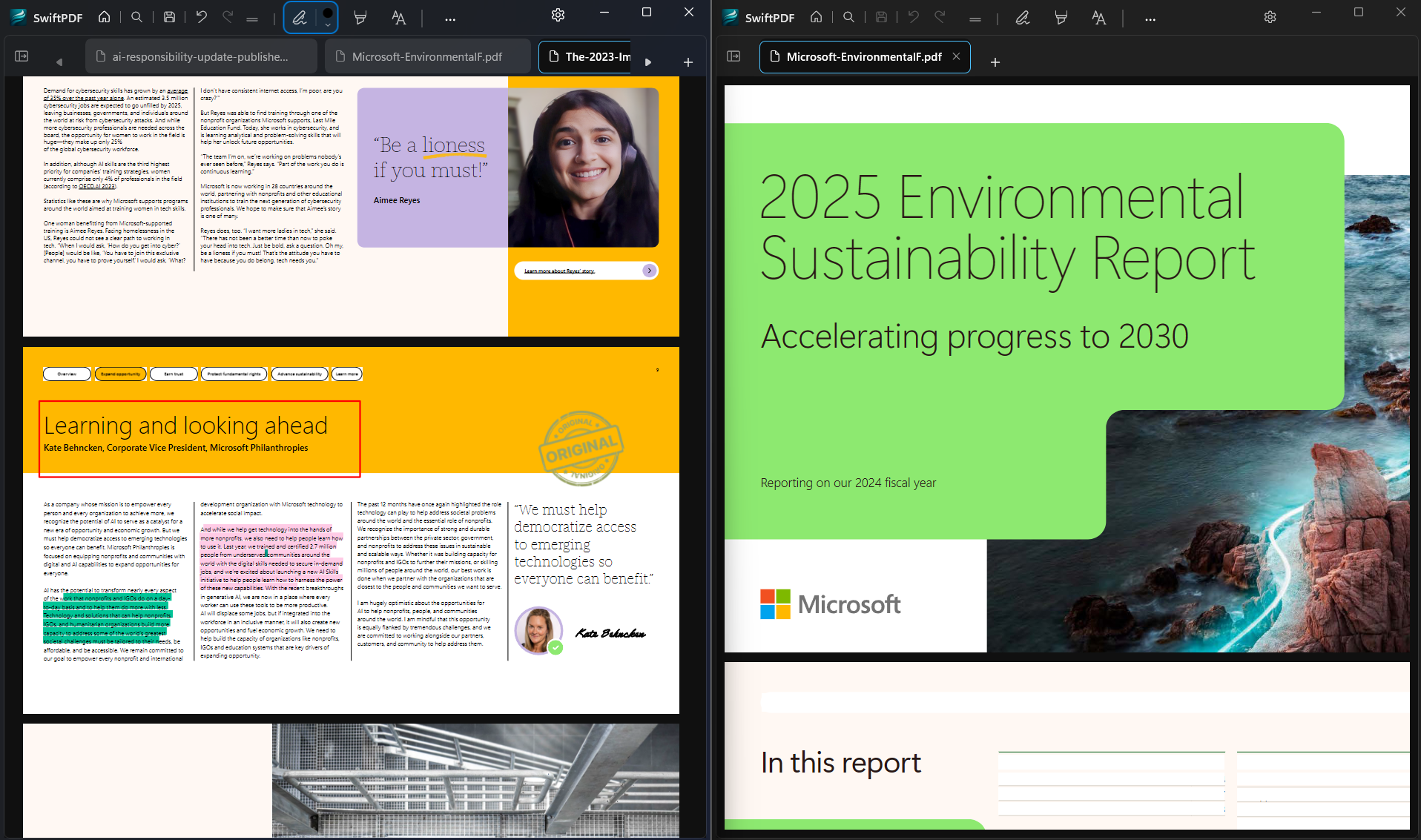The height and width of the screenshot is (840, 1421).
Task: Open settings gear in right window
Action: click(x=1270, y=17)
